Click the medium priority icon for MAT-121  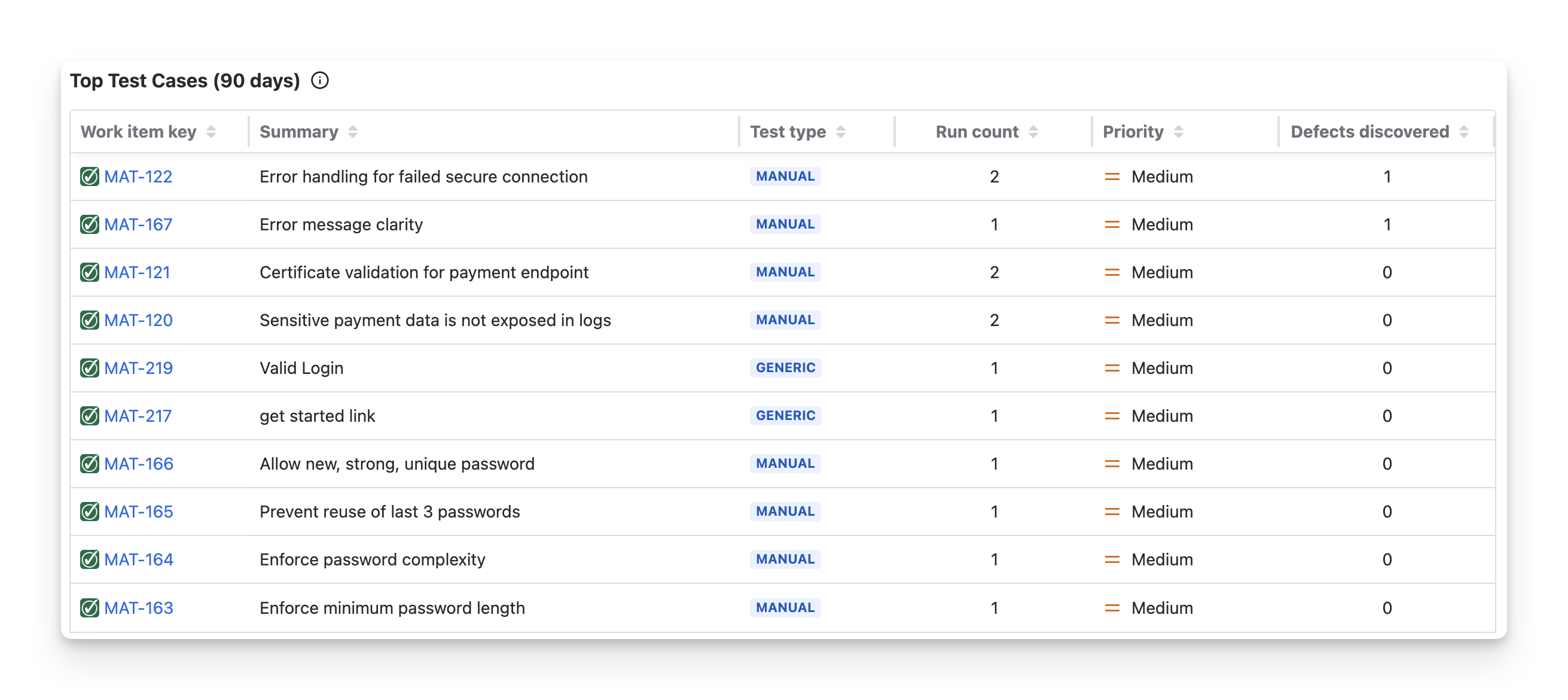tap(1112, 272)
